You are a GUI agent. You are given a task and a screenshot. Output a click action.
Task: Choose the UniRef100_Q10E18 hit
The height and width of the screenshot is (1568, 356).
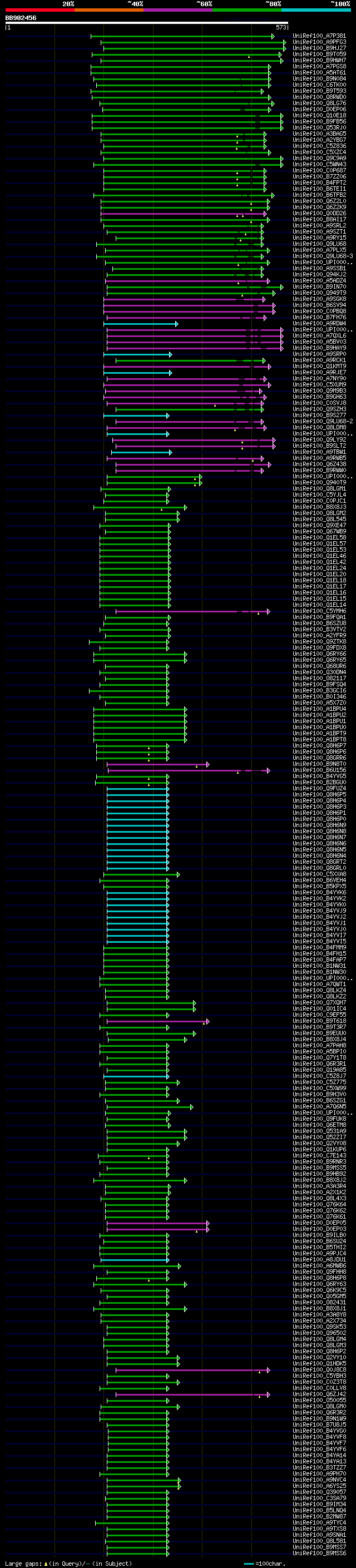(319, 116)
